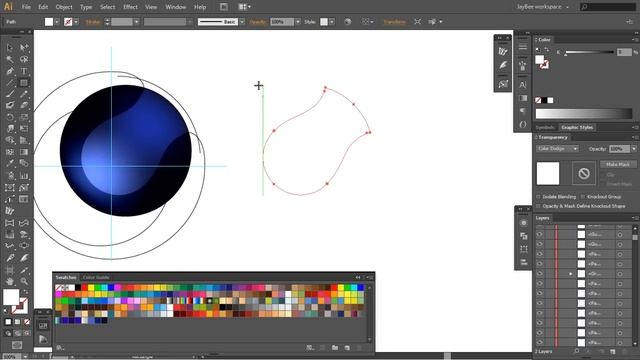
Task: Switch to the Symbols tab
Action: (x=546, y=128)
